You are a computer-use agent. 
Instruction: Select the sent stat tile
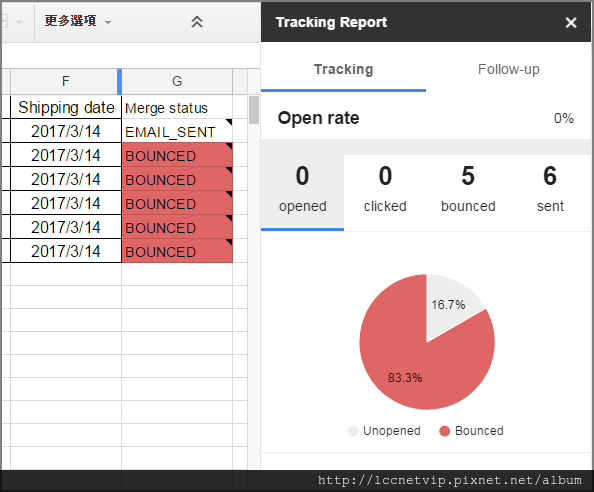(550, 192)
